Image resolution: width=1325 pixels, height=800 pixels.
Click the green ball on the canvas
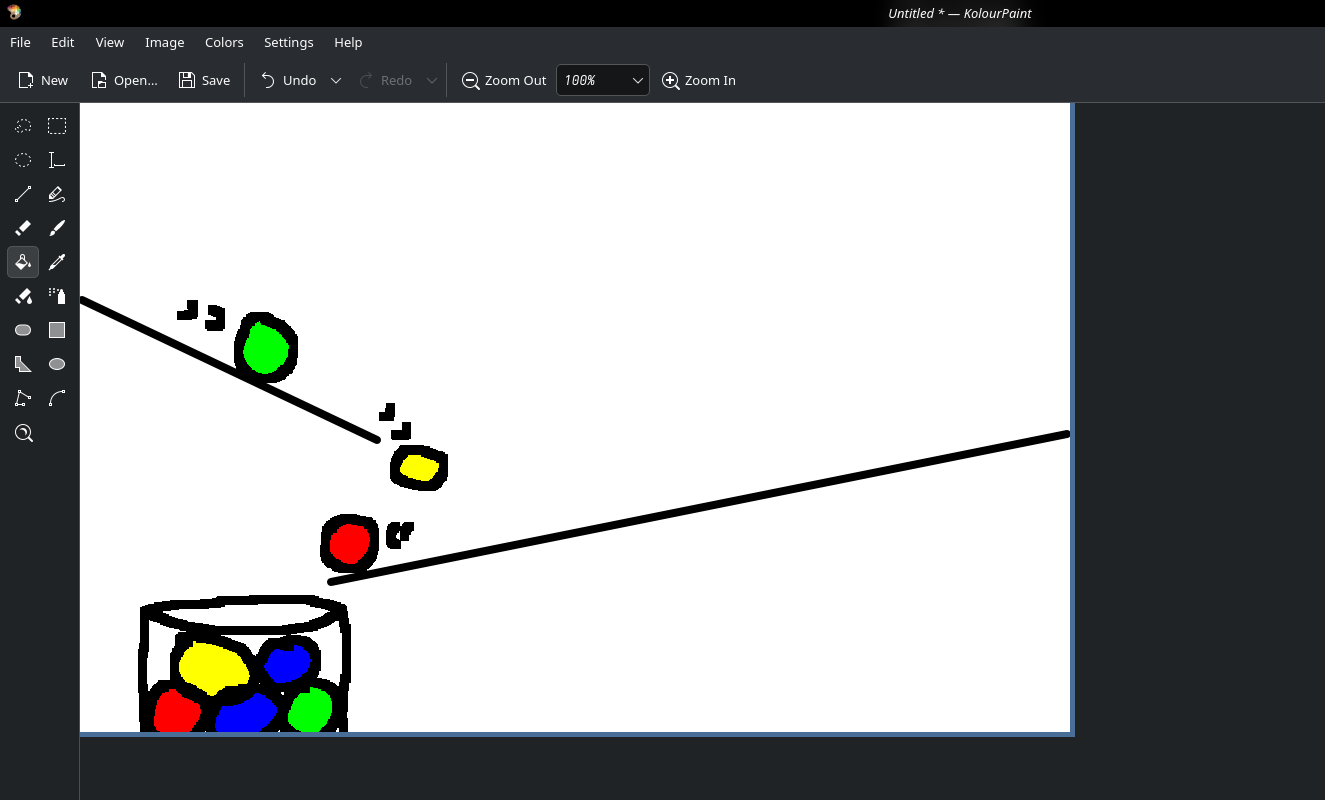click(266, 348)
